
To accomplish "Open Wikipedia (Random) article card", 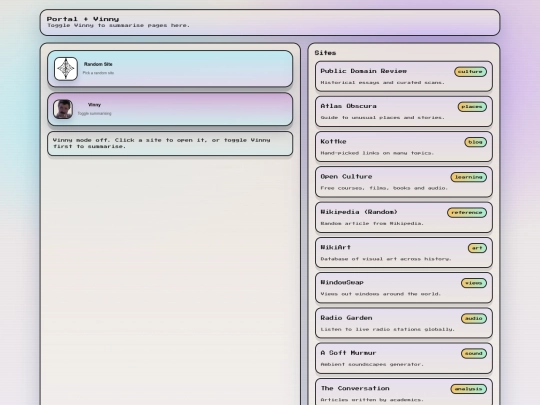I will pyautogui.click(x=404, y=217).
